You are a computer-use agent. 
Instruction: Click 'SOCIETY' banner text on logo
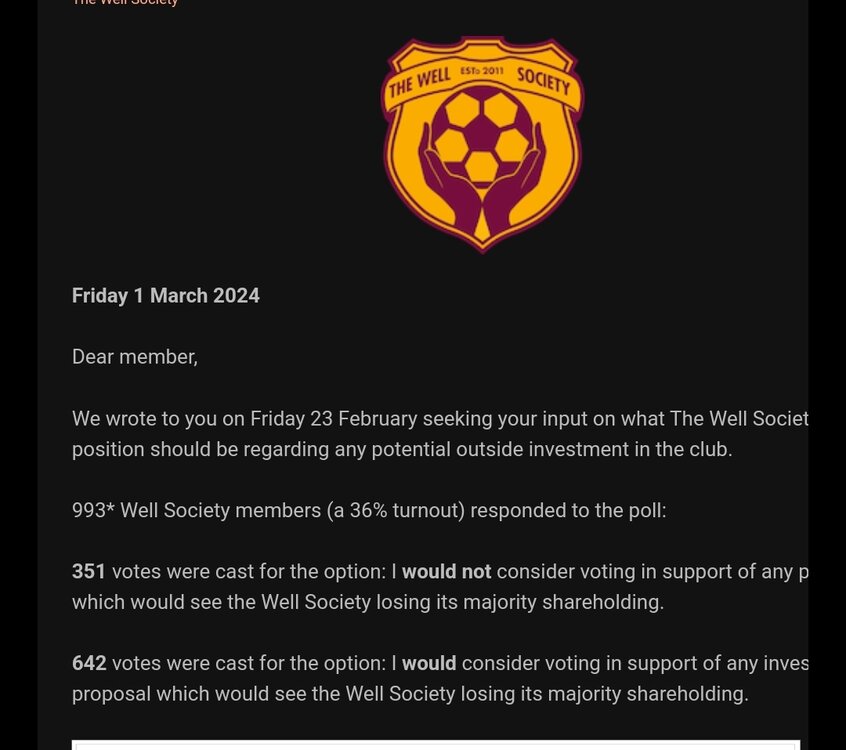[x=543, y=82]
